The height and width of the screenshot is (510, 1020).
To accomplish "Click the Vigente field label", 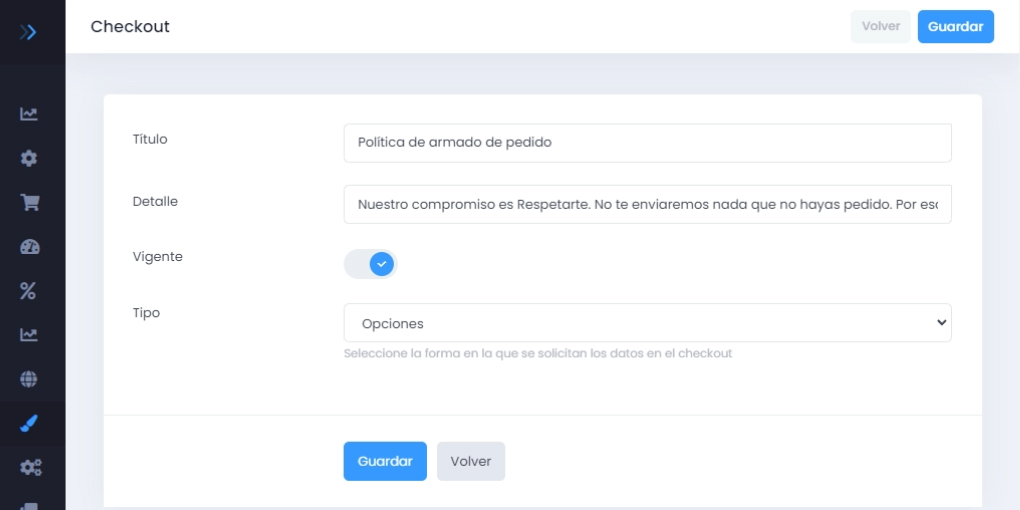I will [158, 257].
